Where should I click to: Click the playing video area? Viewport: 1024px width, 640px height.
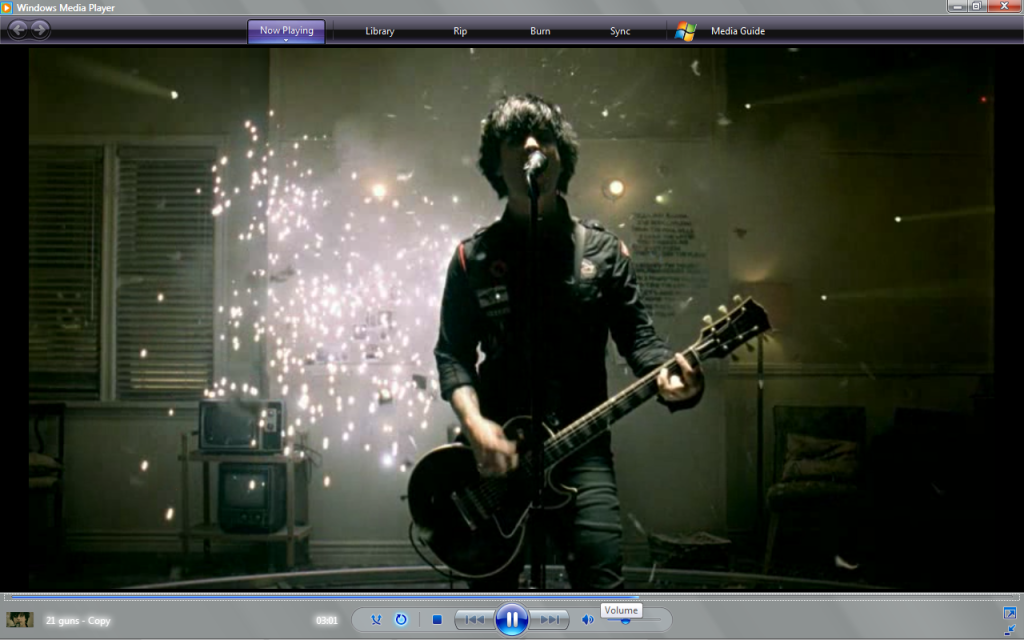tap(511, 319)
